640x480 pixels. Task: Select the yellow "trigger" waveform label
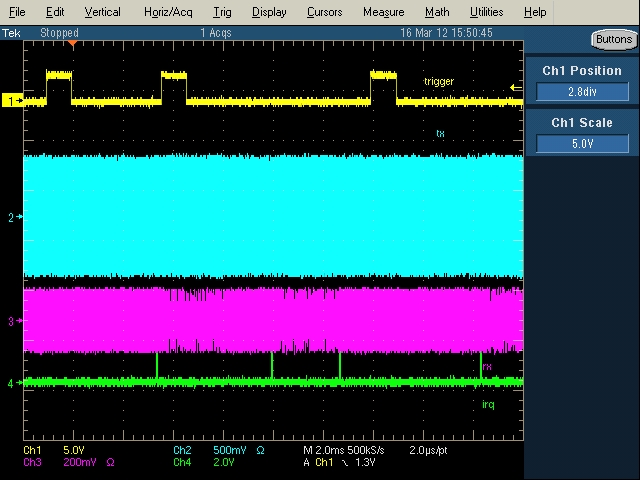[x=439, y=81]
